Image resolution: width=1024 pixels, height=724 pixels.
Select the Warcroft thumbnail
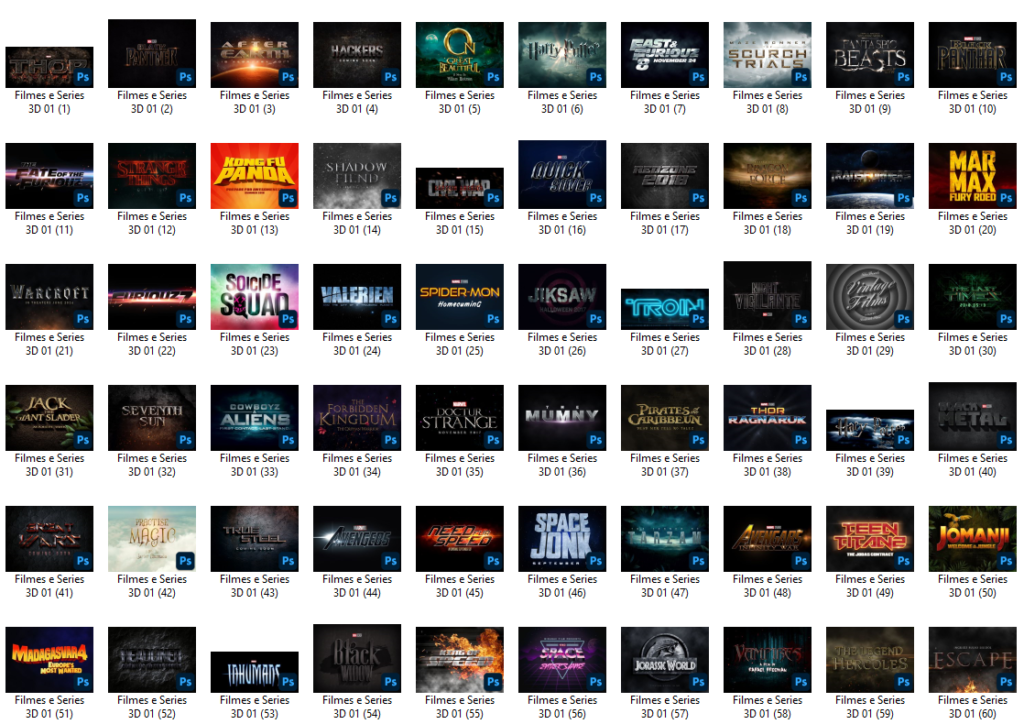pos(49,297)
